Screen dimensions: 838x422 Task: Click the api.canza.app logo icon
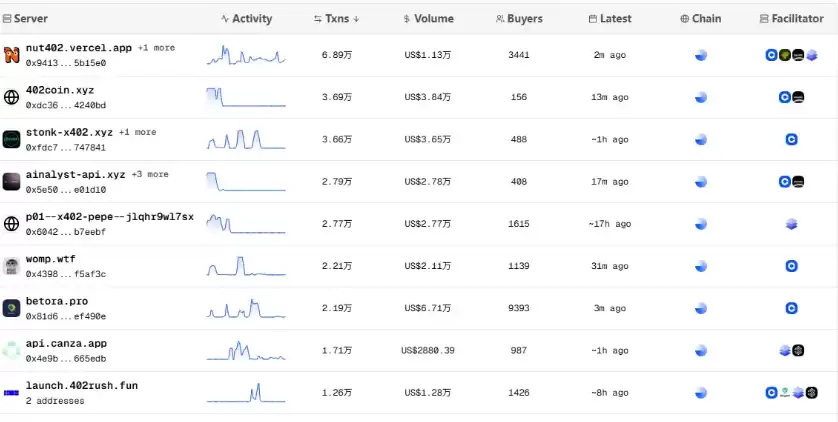coord(11,350)
